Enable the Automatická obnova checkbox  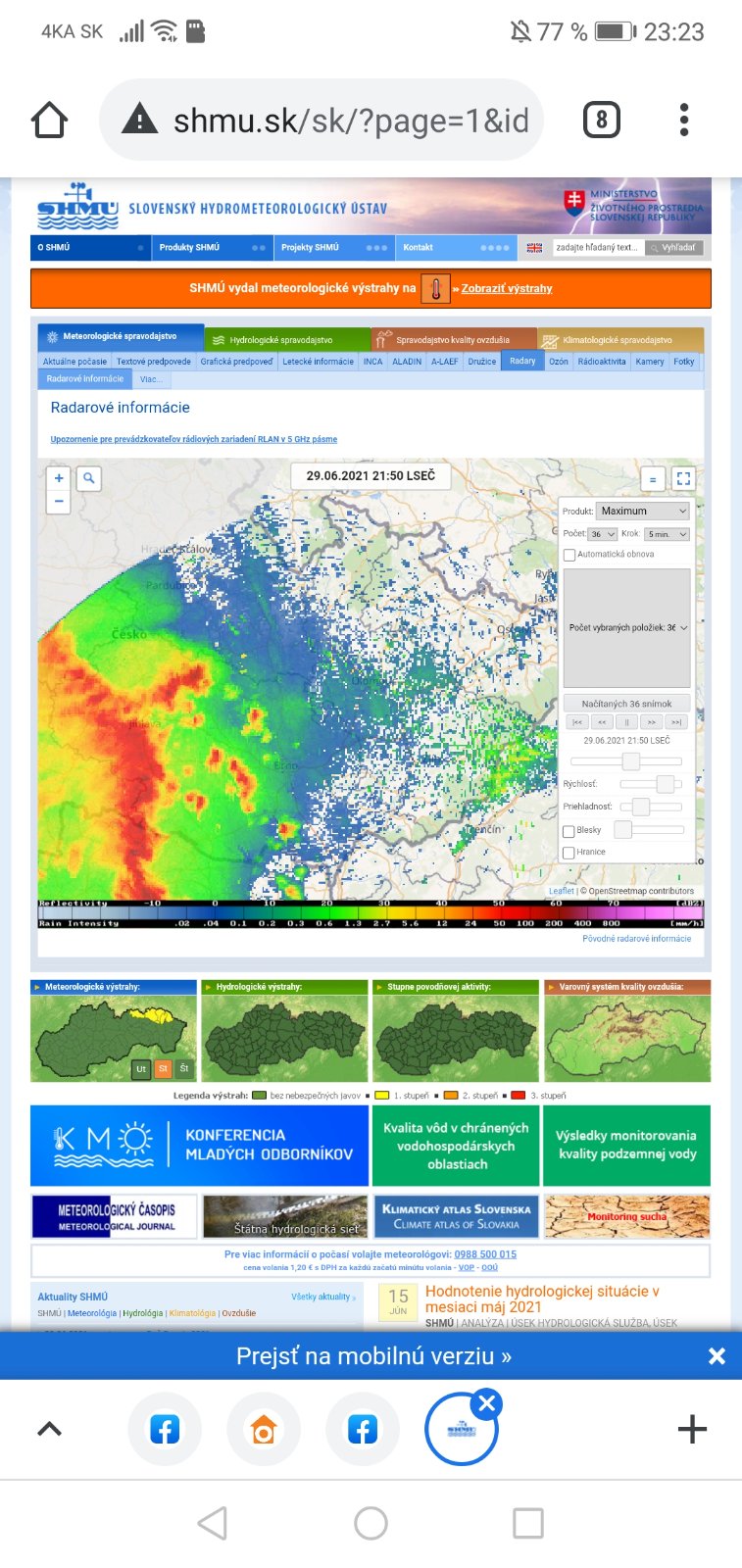569,555
